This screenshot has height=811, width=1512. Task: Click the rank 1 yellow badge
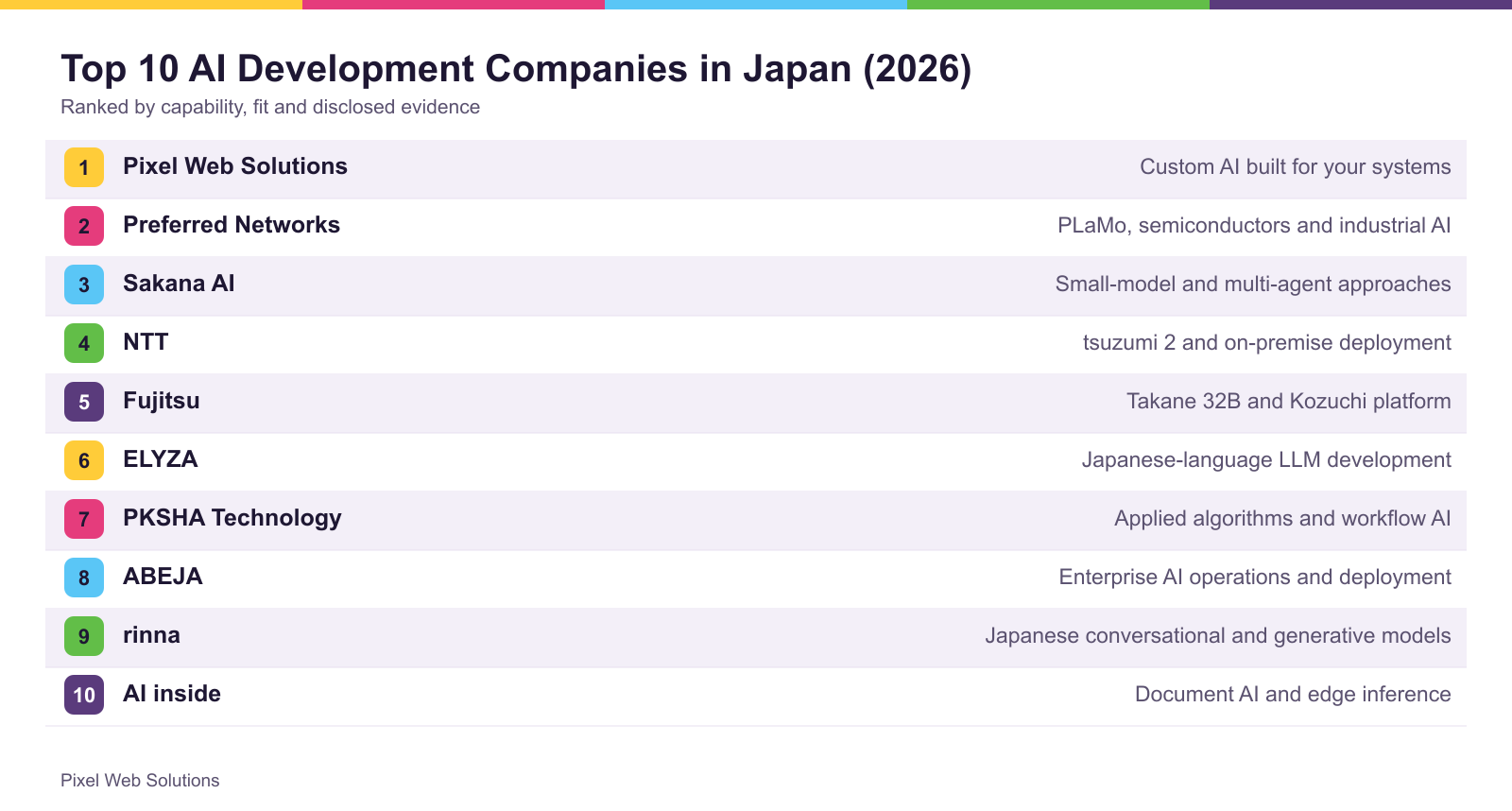(84, 167)
